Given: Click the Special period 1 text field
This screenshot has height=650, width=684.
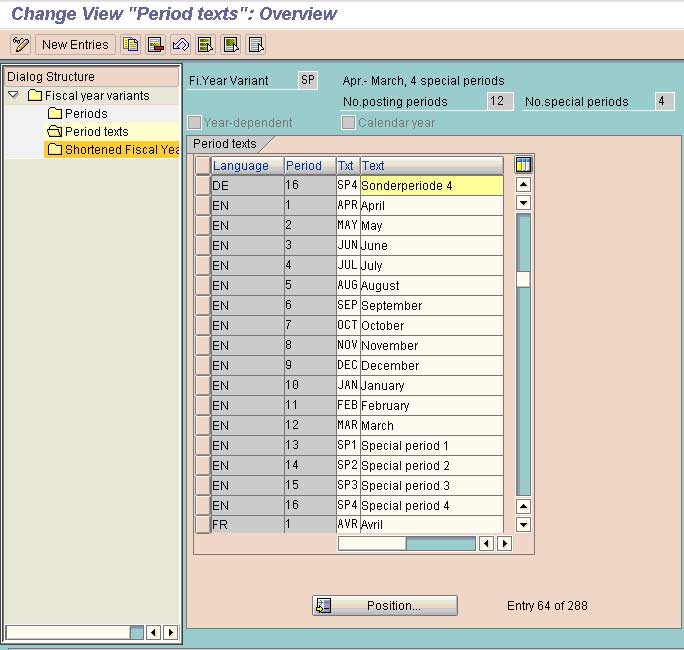Looking at the screenshot, I should [x=431, y=446].
